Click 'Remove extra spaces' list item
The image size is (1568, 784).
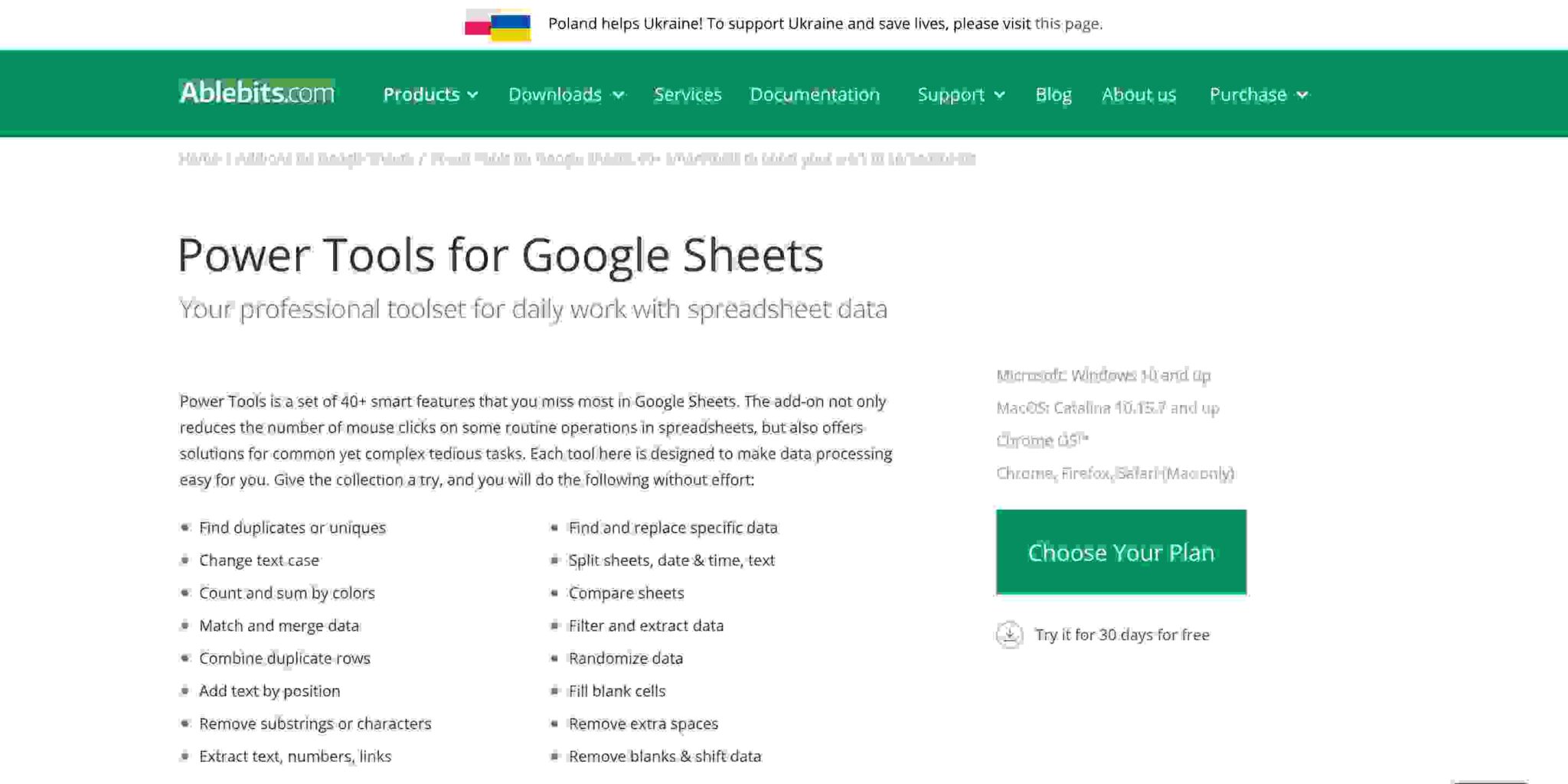[x=643, y=724]
